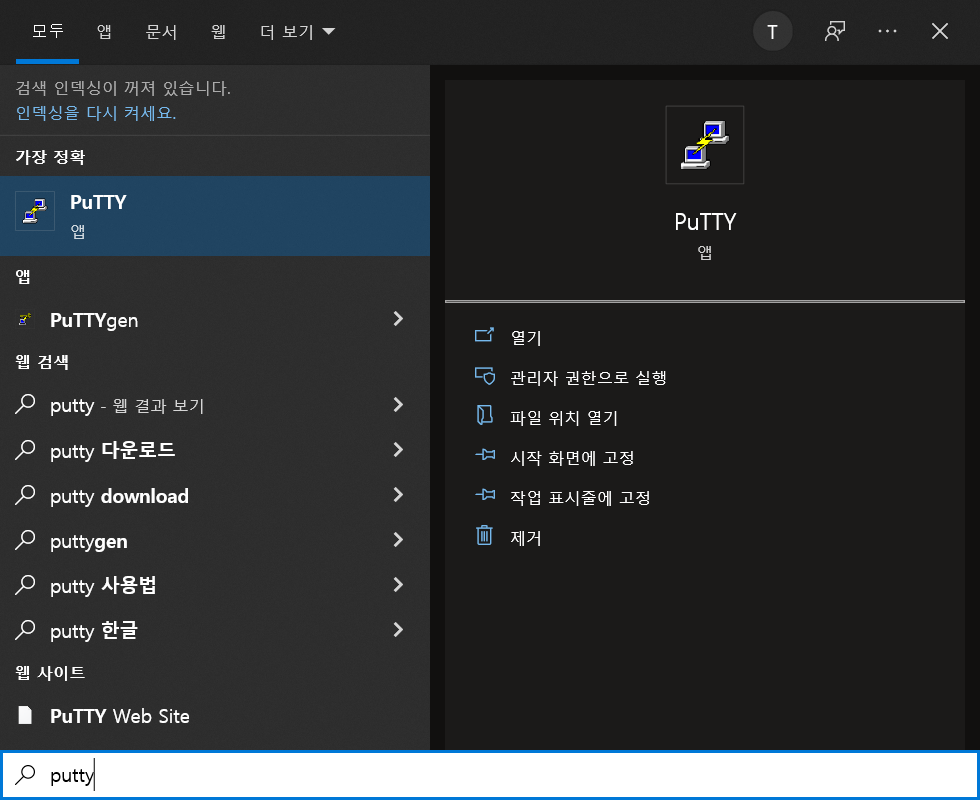Expand 'putty - 웹 결과 보기' chevron
This screenshot has width=980, height=800.
pos(398,404)
